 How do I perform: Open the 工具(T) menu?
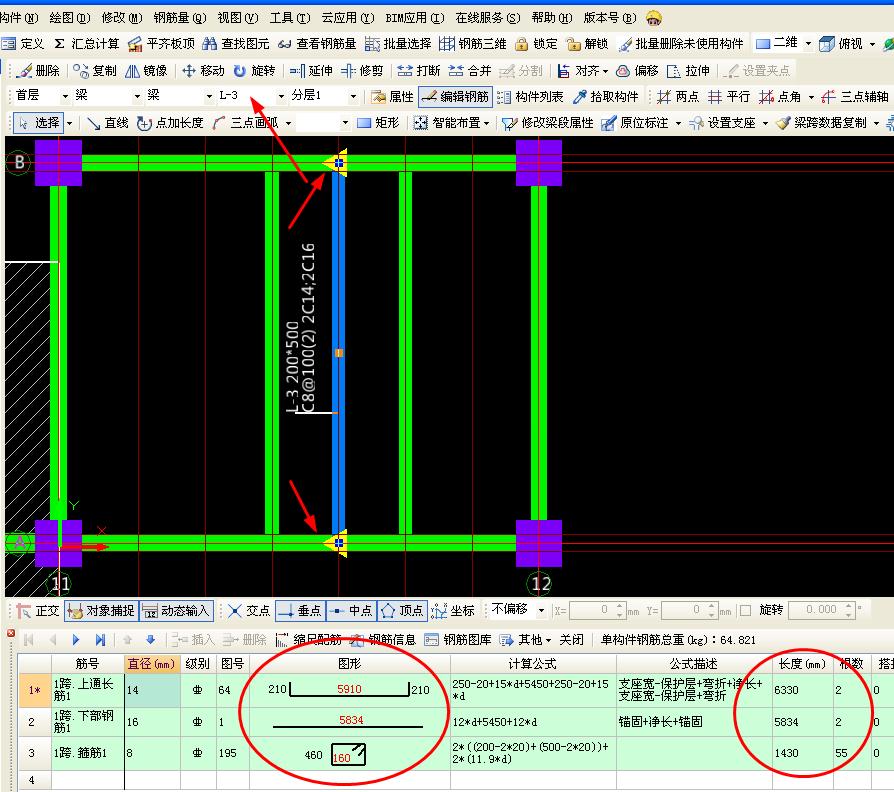point(290,18)
